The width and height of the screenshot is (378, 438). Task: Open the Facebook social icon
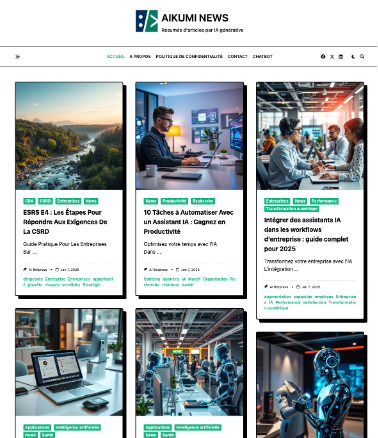tap(323, 57)
